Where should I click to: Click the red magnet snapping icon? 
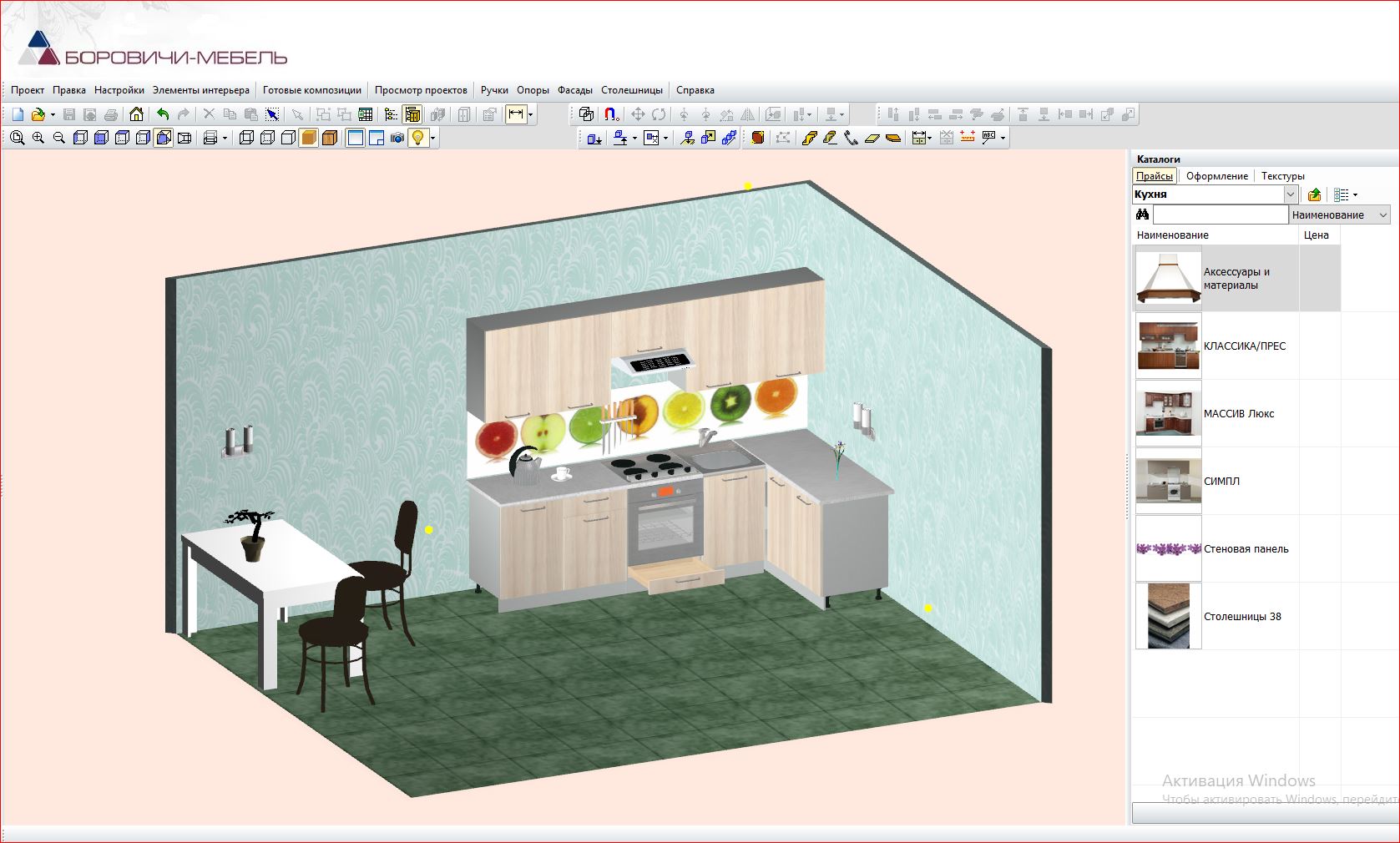pos(611,114)
